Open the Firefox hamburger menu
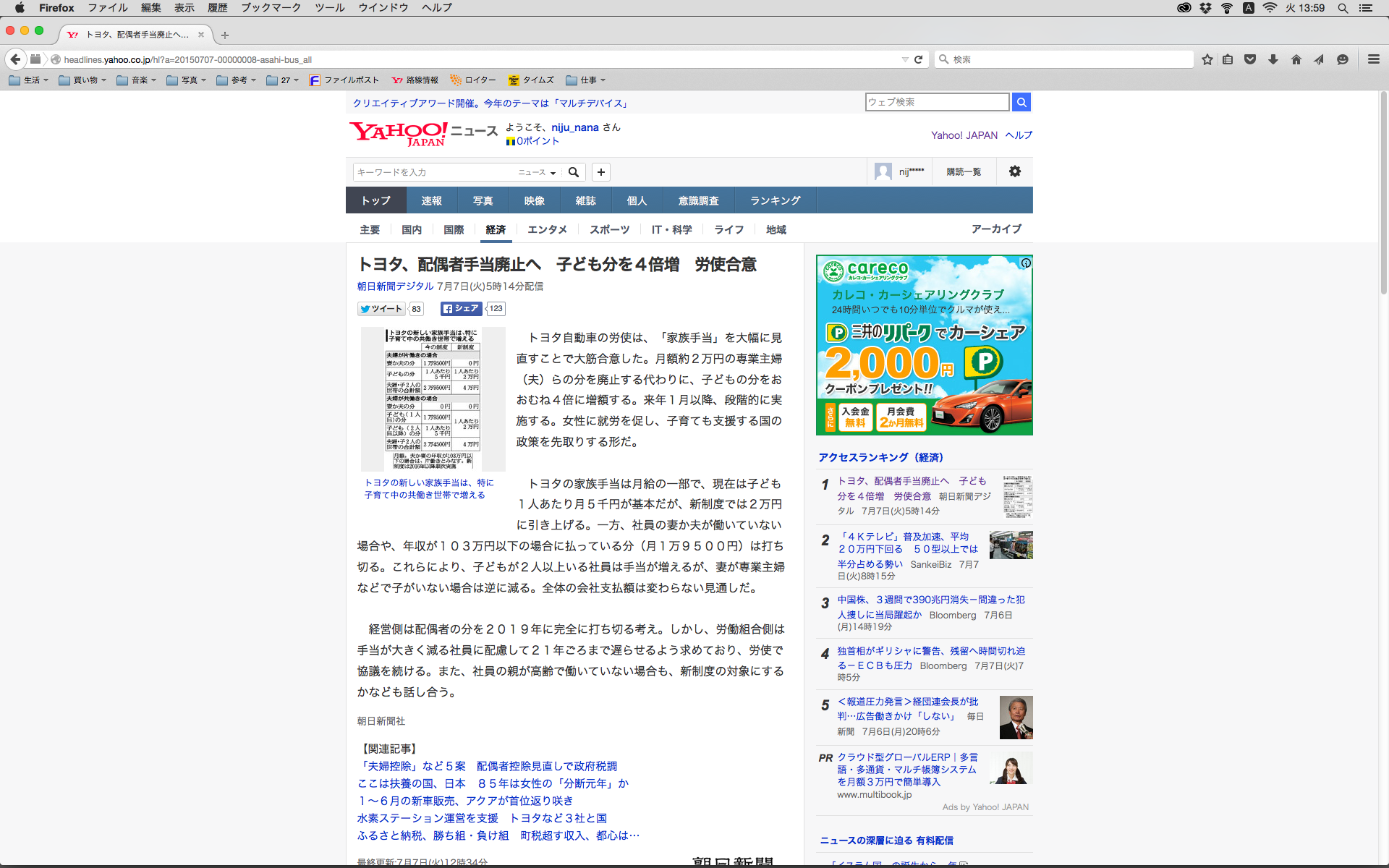 pos(1373,59)
